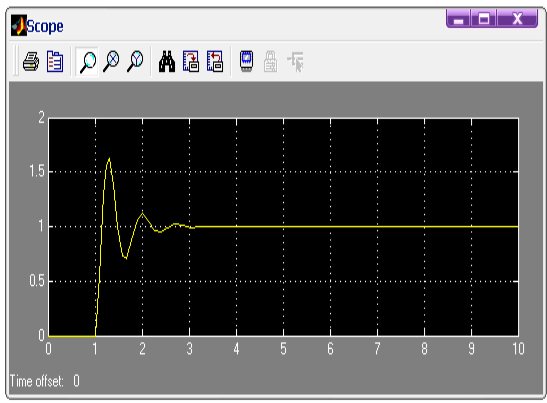Click the greyed-out lock axes selection icon
Screen dimensions: 547x403
270,62
